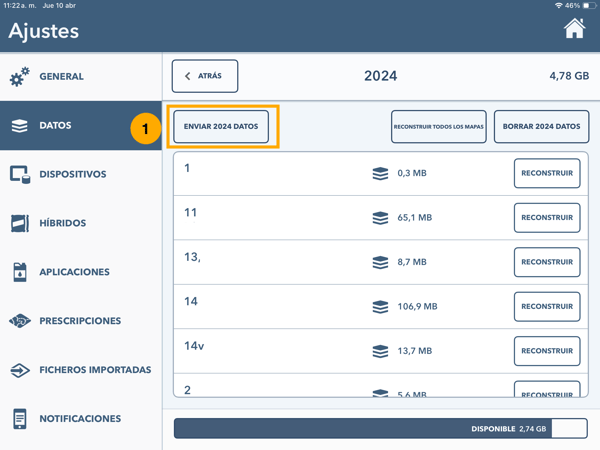Click the 2024 year title
The image size is (600, 450).
point(380,76)
